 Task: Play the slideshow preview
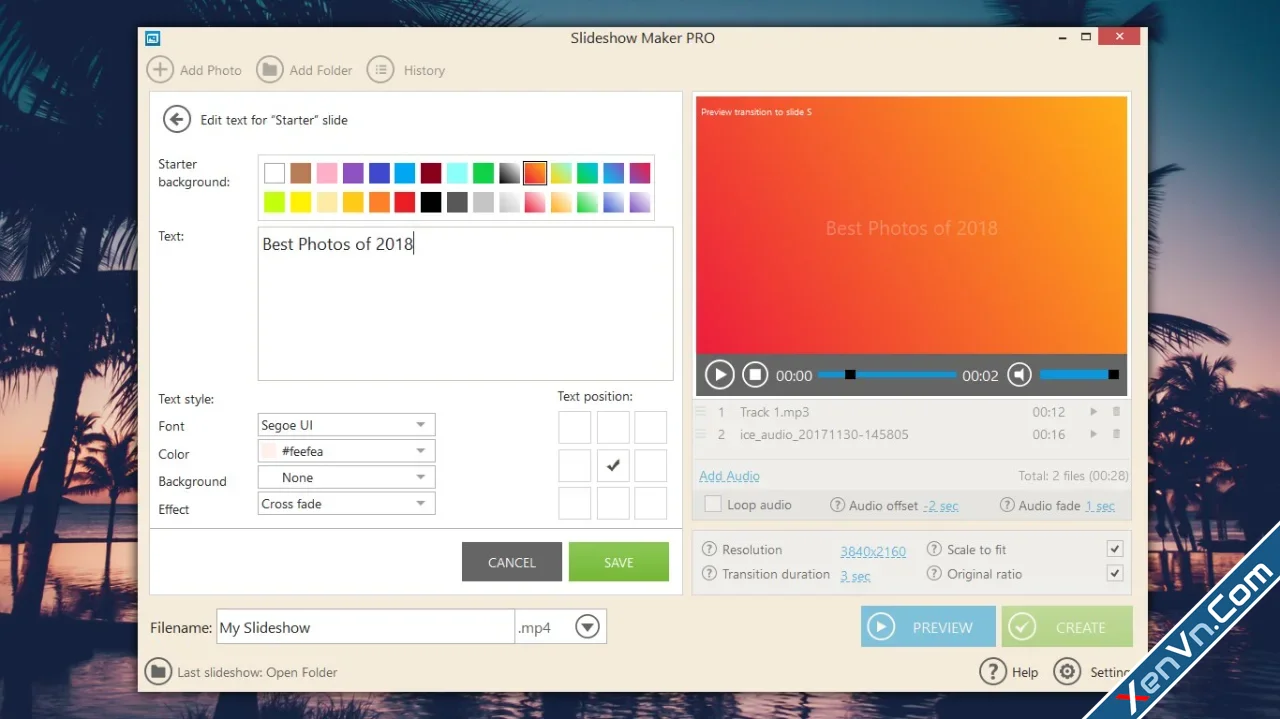pos(719,375)
